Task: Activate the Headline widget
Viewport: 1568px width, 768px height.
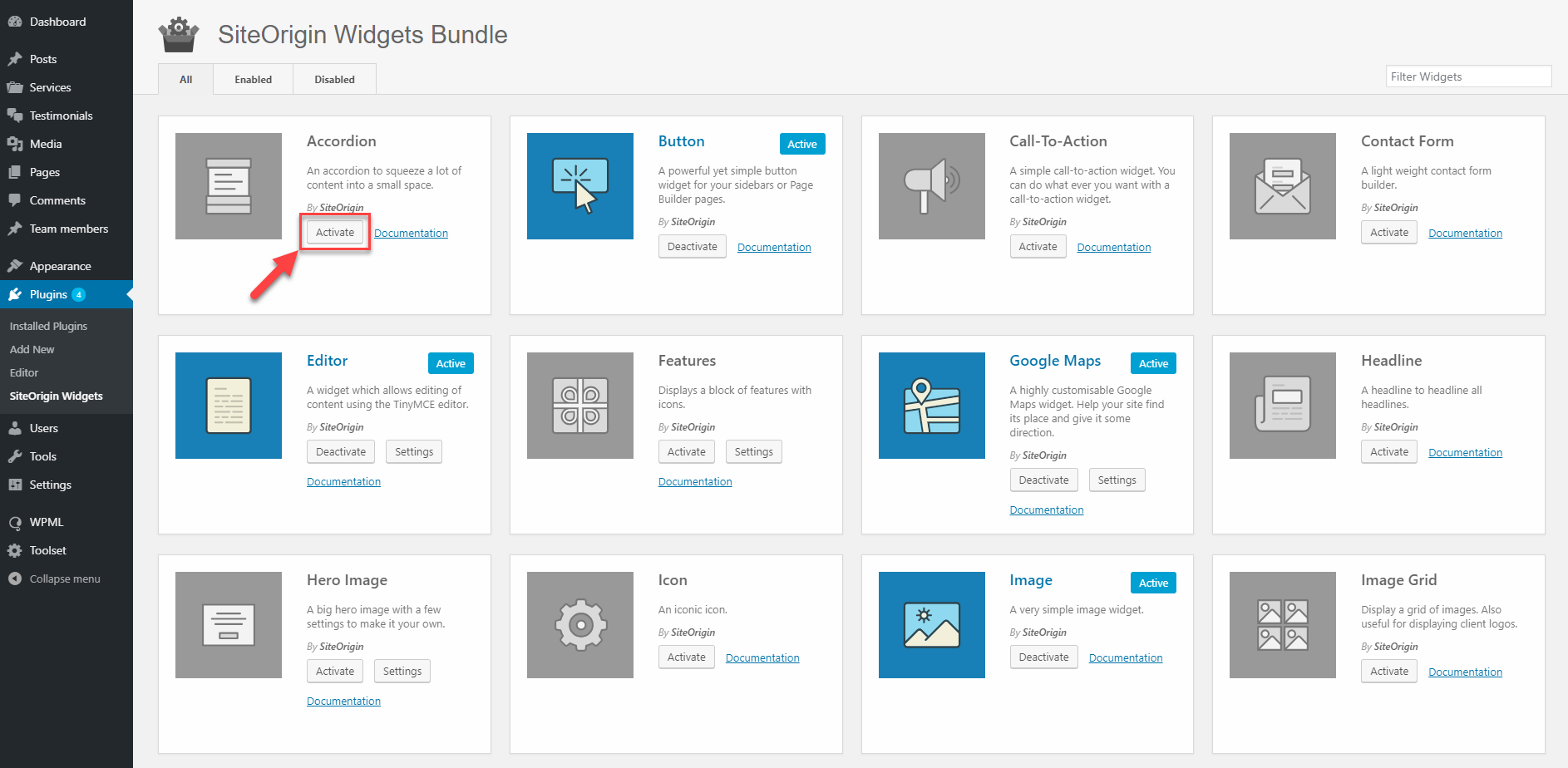Action: (x=1389, y=452)
